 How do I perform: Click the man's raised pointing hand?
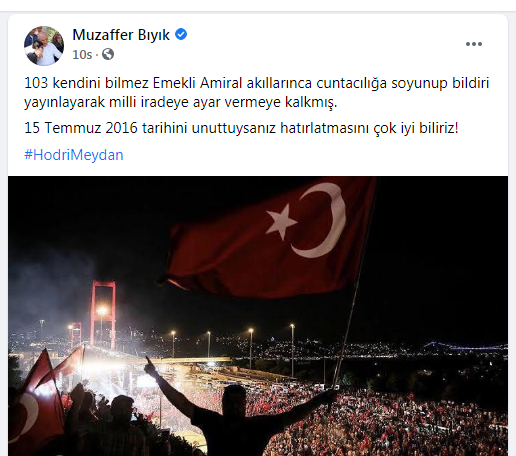point(151,366)
